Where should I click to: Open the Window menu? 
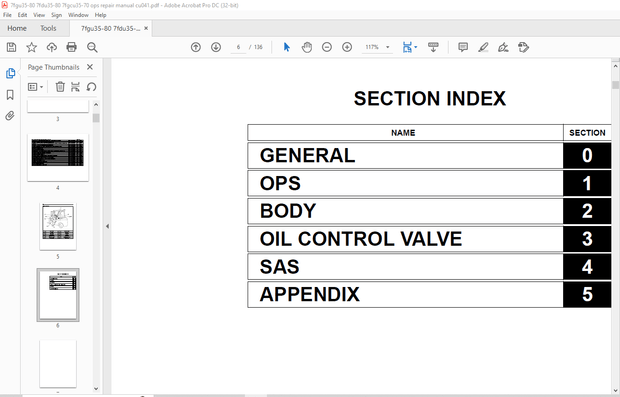[78, 15]
